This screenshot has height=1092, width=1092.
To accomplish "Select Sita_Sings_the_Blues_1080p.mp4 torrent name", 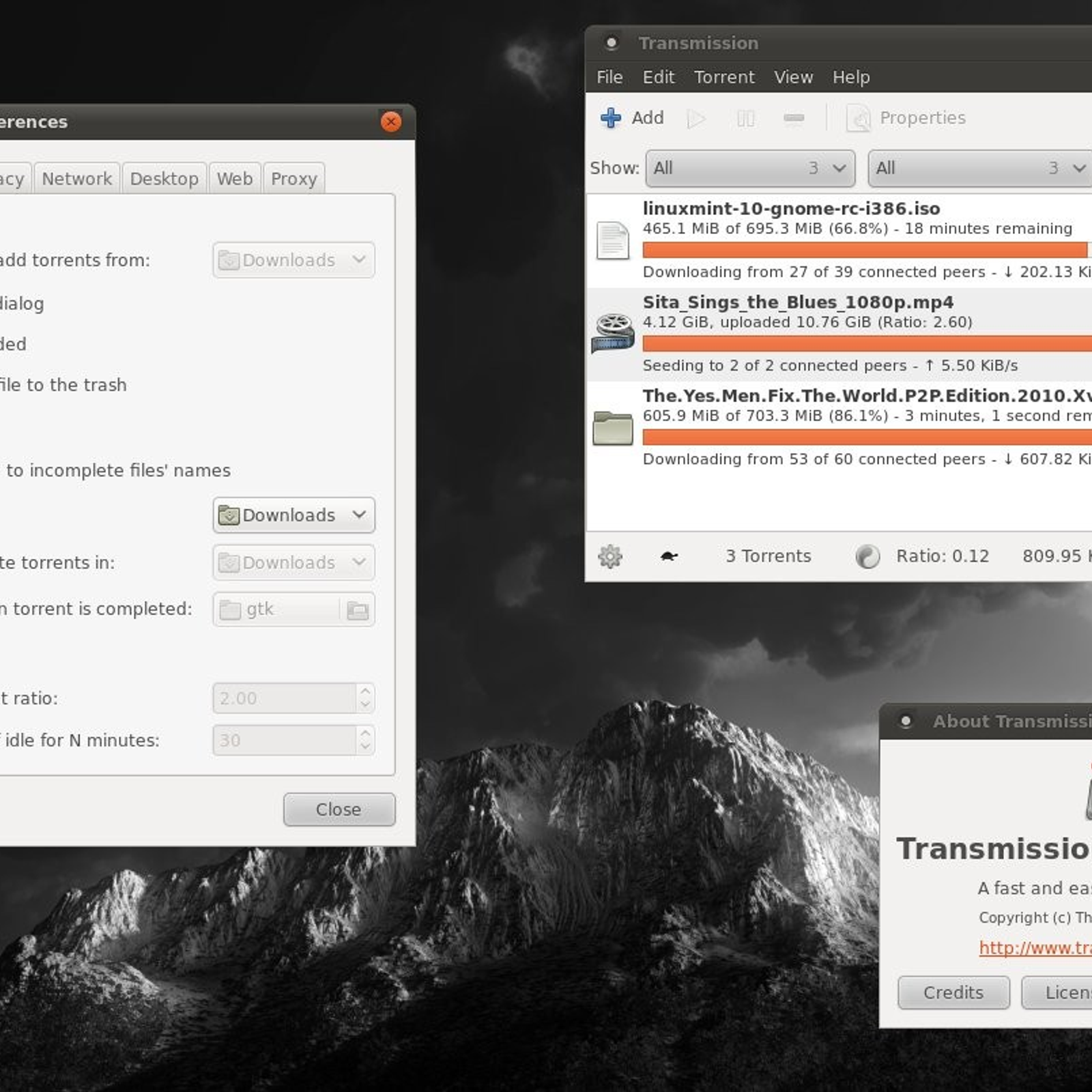I will pyautogui.click(x=798, y=302).
